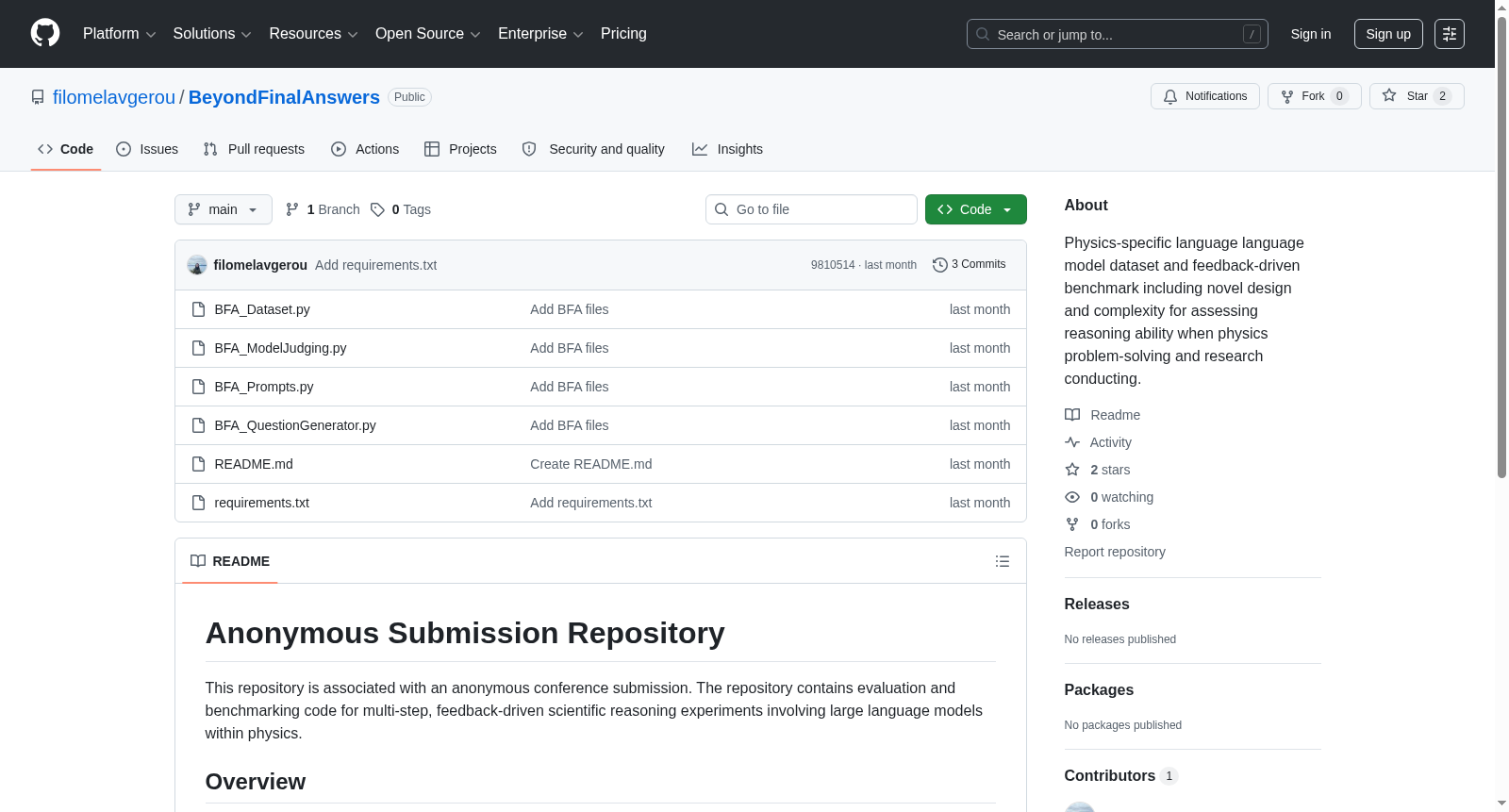Open the main branch selector dropdown

[x=224, y=209]
